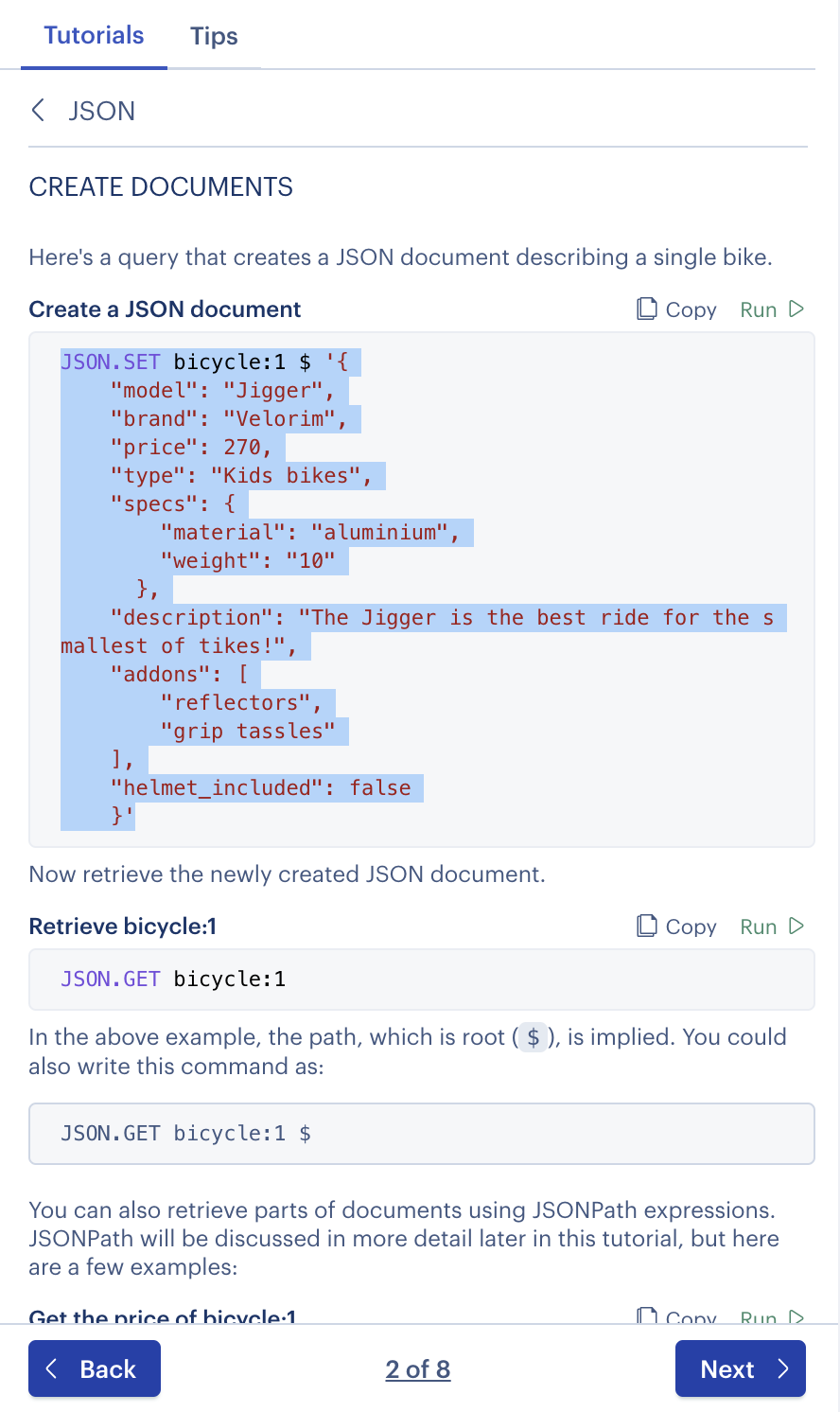Click the Run play icon for Create a JSON document
The height and width of the screenshot is (1412, 840).
click(797, 309)
